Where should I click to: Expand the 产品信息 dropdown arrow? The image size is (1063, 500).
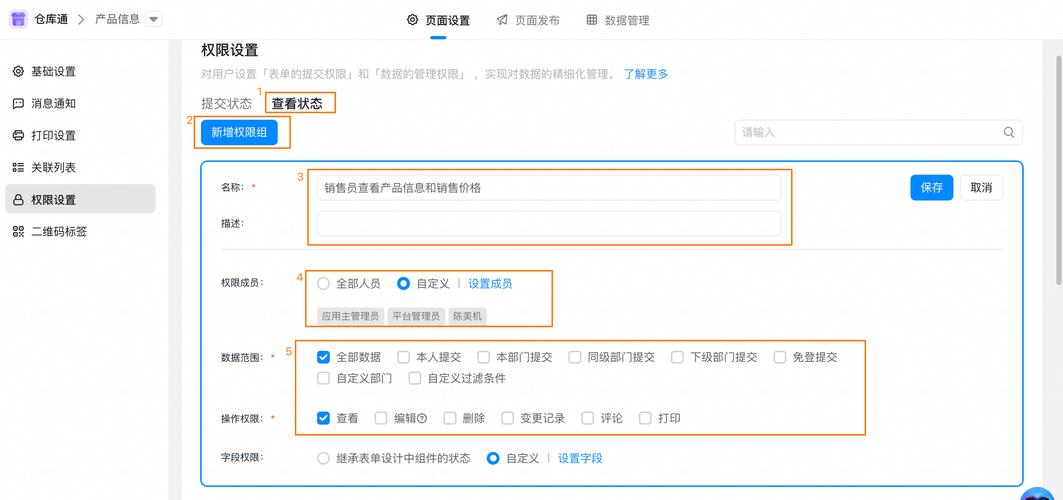point(153,20)
